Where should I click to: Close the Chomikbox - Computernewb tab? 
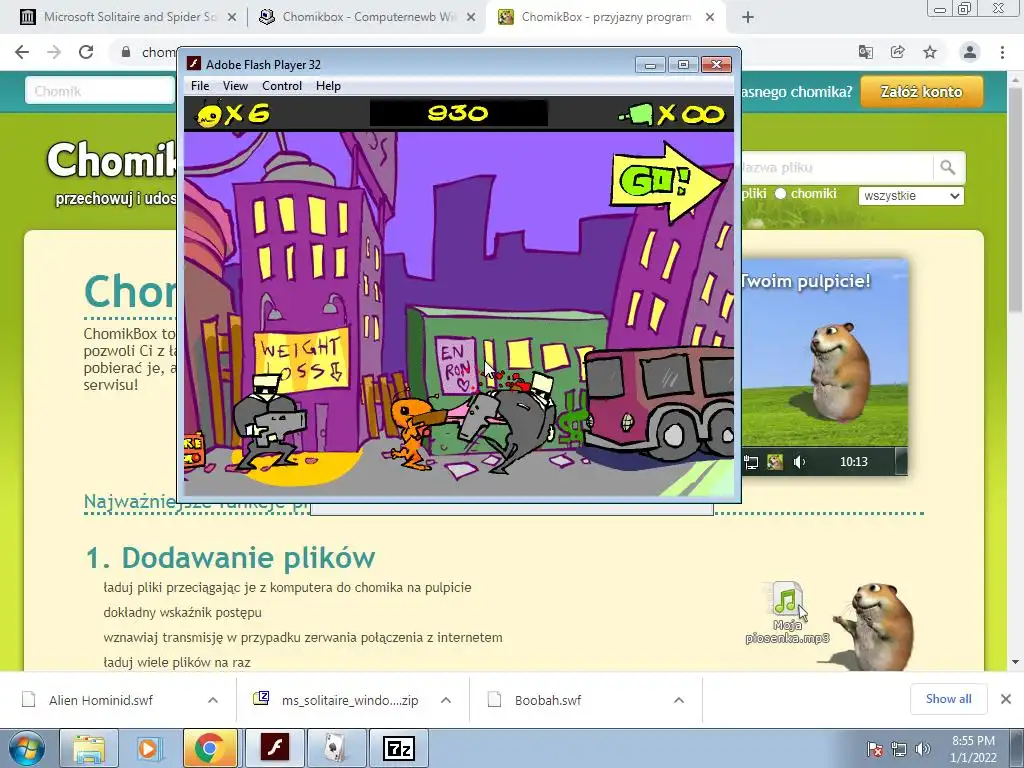point(471,18)
